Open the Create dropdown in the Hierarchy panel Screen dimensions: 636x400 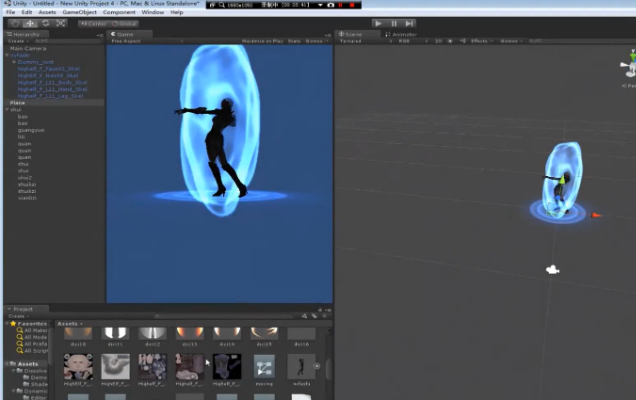(x=17, y=41)
